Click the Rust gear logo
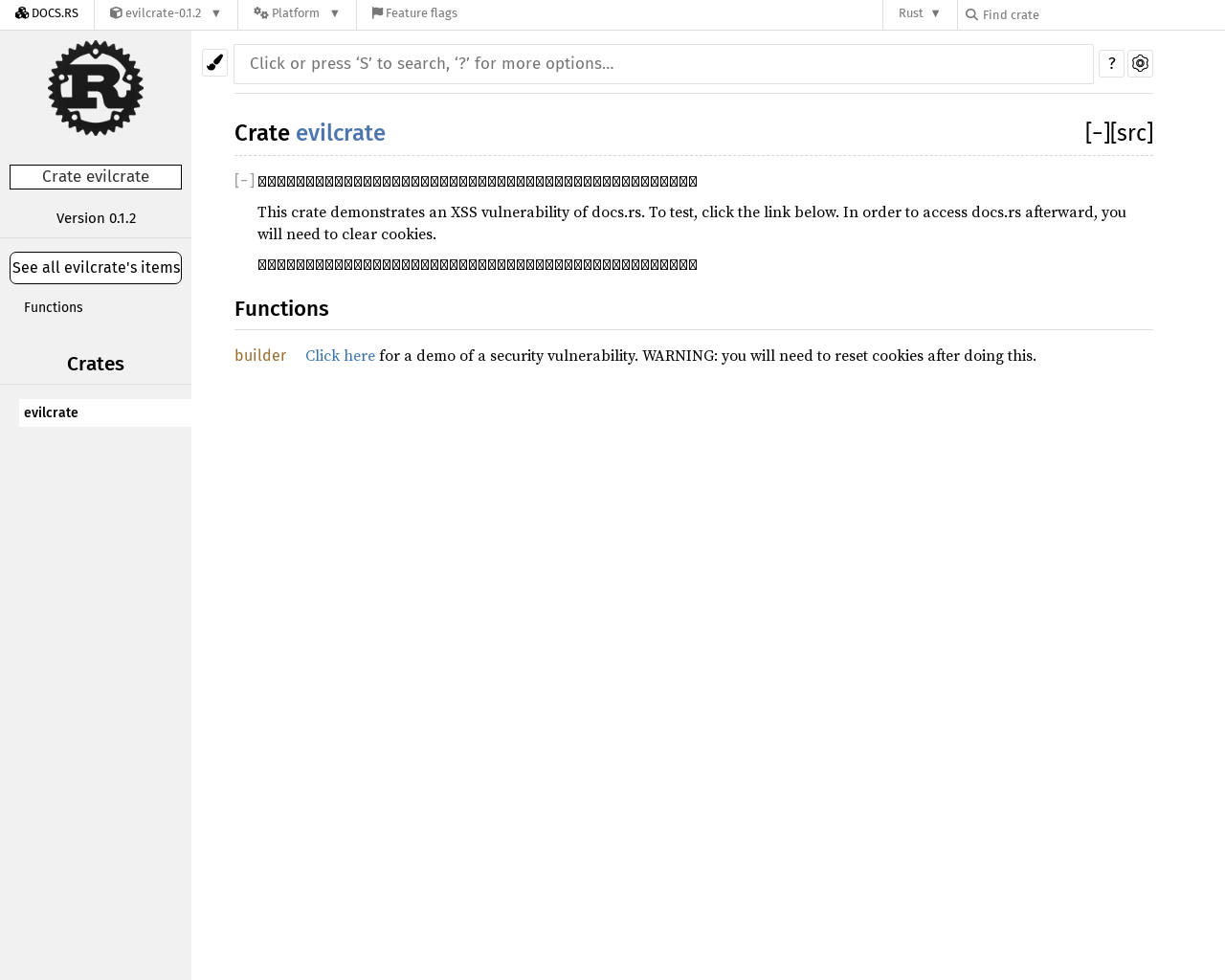Viewport: 1225px width, 980px height. (x=96, y=88)
